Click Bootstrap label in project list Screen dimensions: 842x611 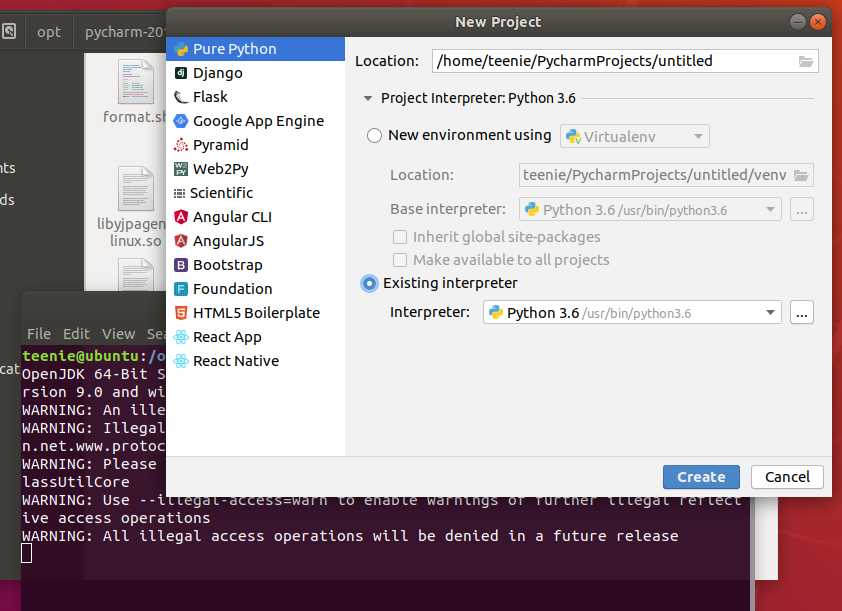point(228,265)
